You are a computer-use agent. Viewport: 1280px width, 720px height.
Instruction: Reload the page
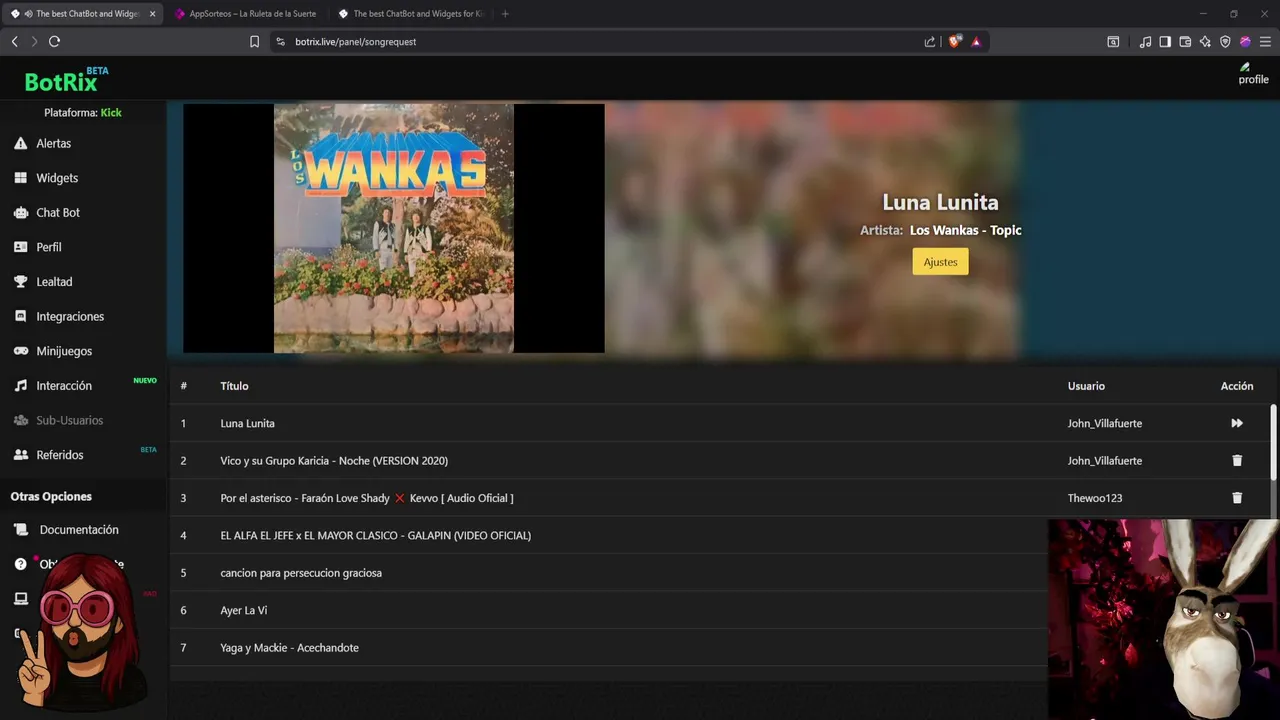pos(54,41)
